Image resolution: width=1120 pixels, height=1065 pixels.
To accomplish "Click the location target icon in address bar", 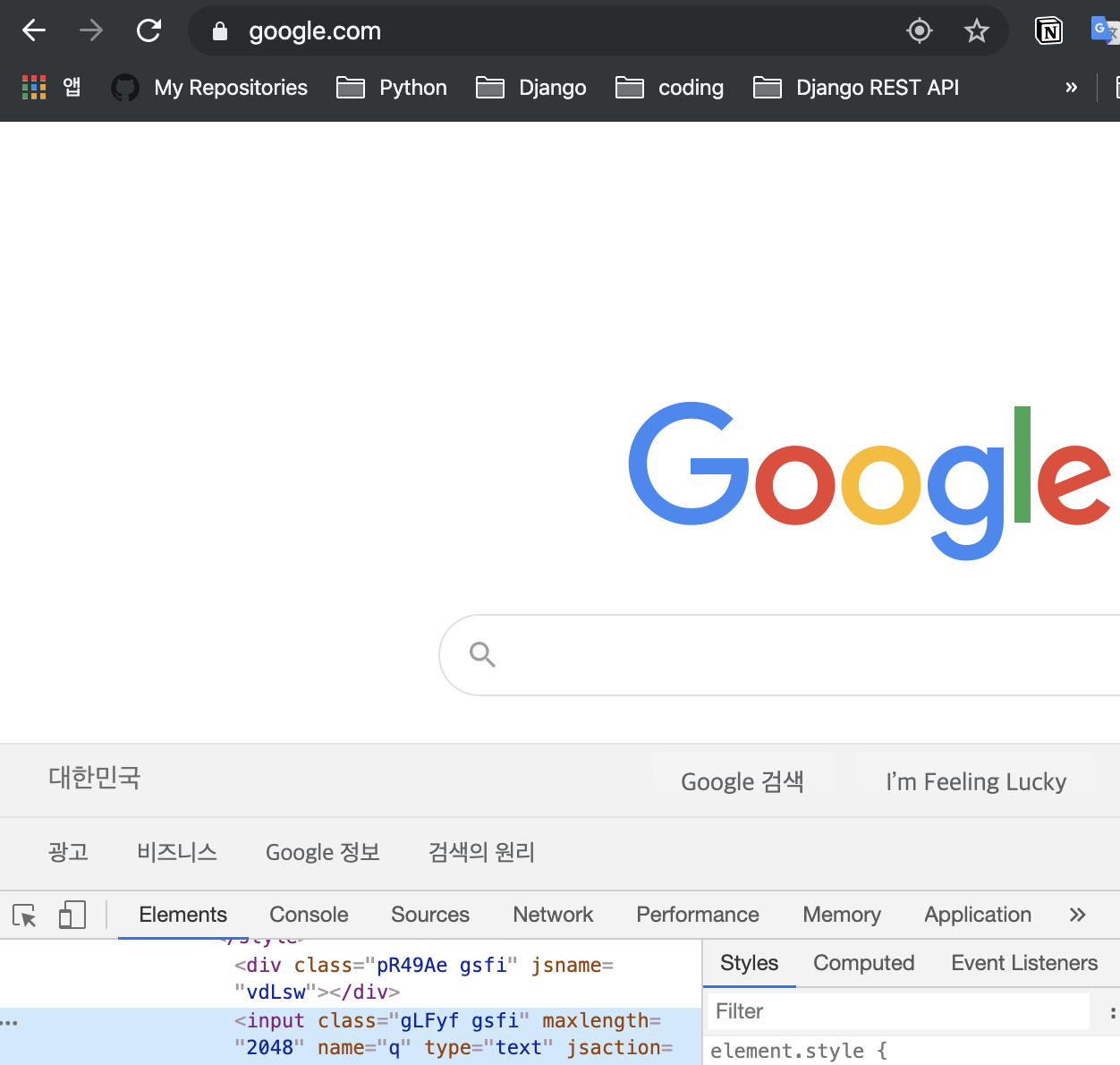I will tap(920, 31).
